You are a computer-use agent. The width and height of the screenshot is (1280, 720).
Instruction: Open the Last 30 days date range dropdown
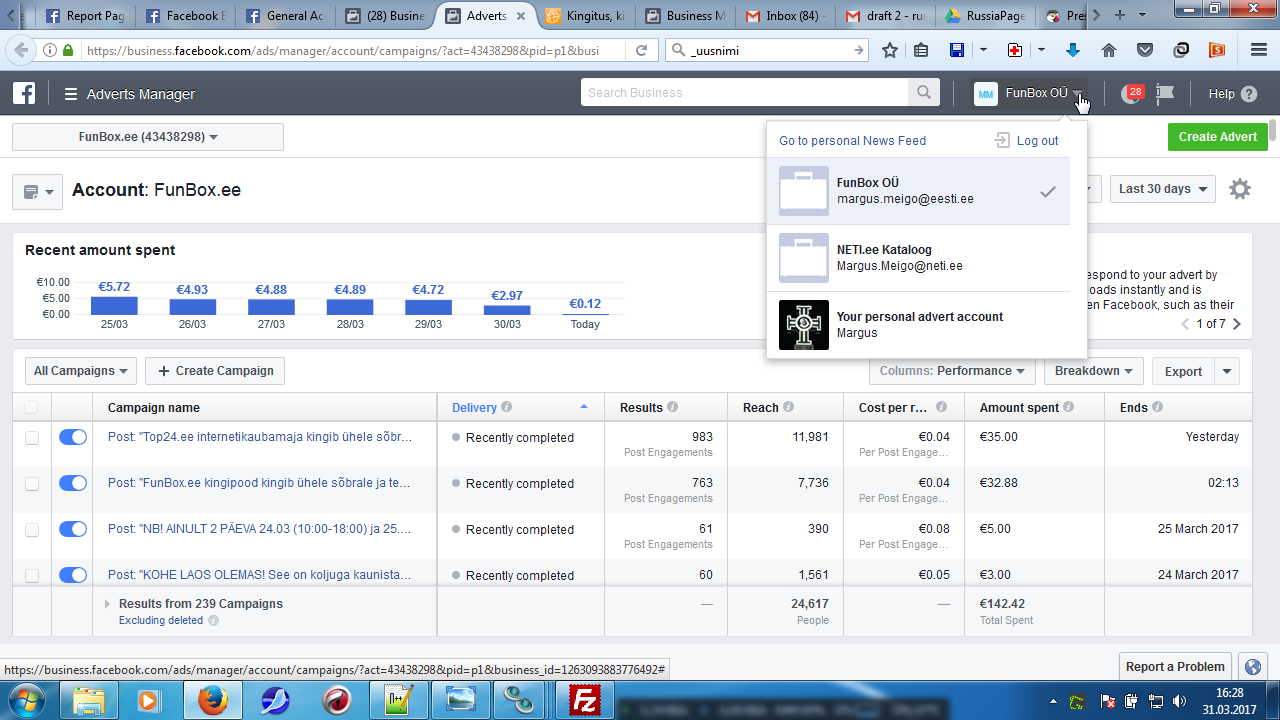[x=1162, y=189]
